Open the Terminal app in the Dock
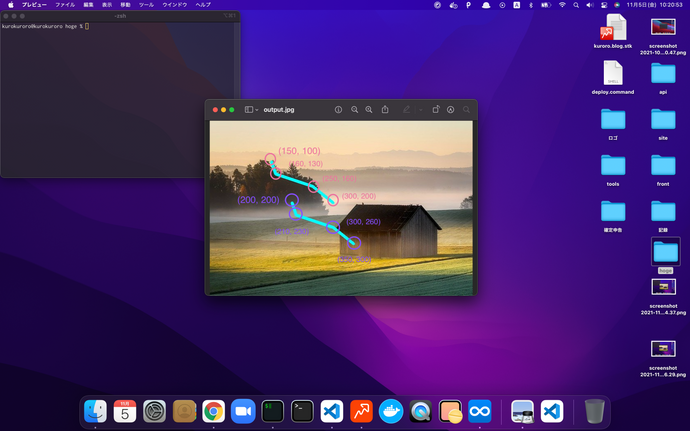 point(302,411)
